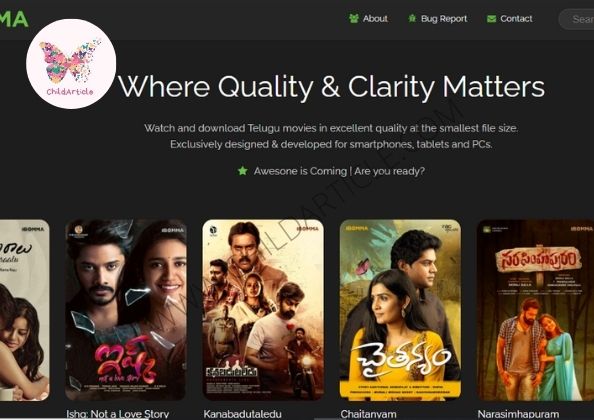The height and width of the screenshot is (420, 594).
Task: Click the About paw icon
Action: click(353, 19)
